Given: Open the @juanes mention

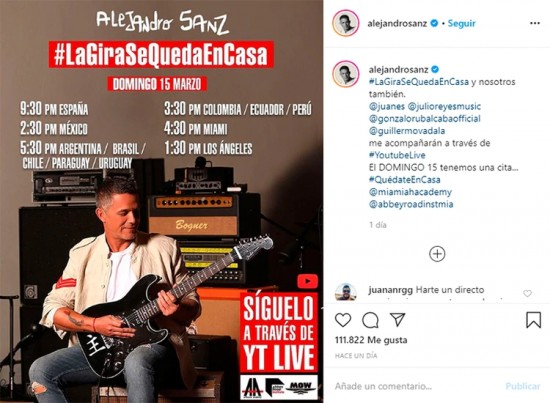Looking at the screenshot, I should [387, 106].
